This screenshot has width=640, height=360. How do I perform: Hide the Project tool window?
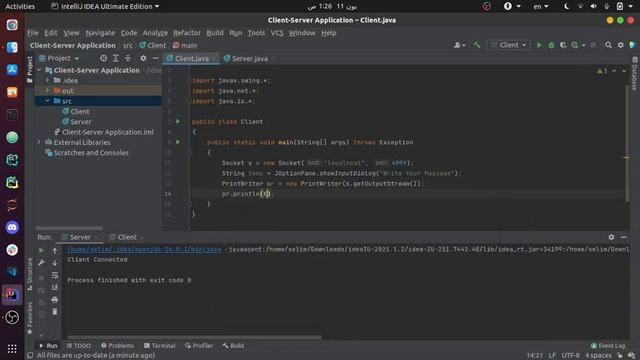pos(155,58)
